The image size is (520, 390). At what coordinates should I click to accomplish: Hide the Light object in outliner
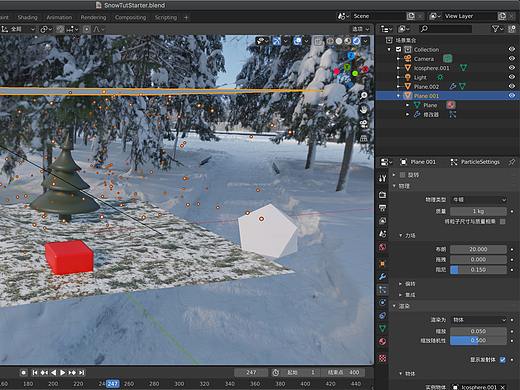(x=512, y=77)
